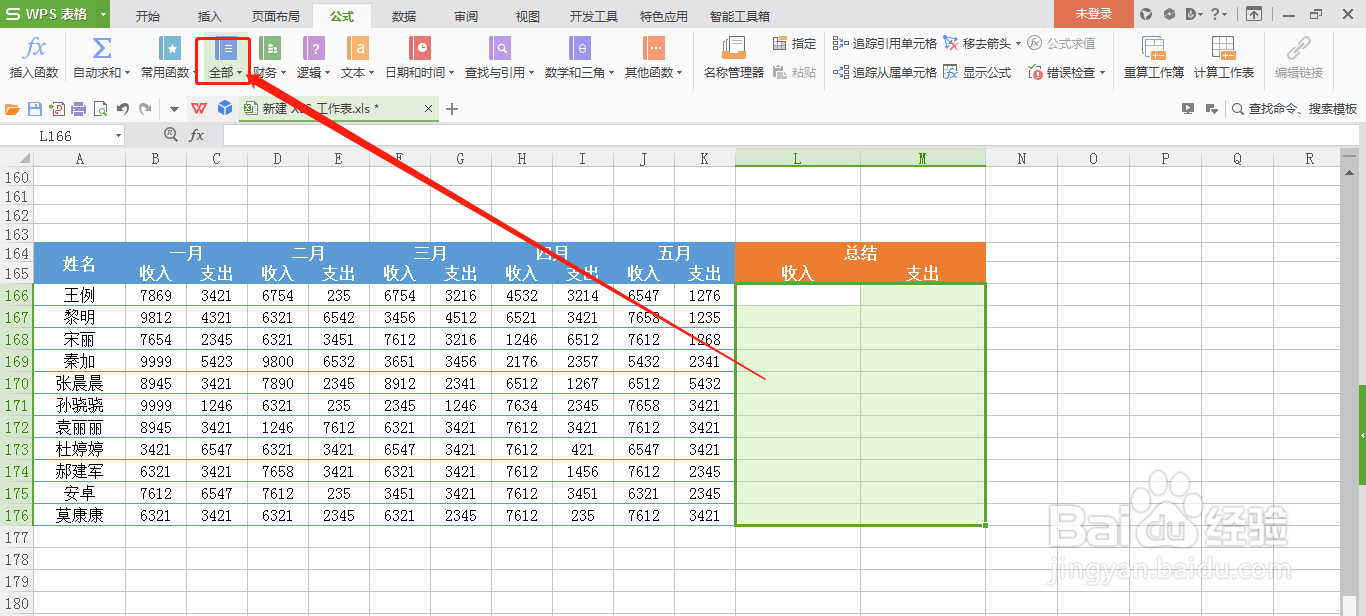Click the open folder icon in quick access toolbar
This screenshot has height=616, width=1366.
pos(13,109)
